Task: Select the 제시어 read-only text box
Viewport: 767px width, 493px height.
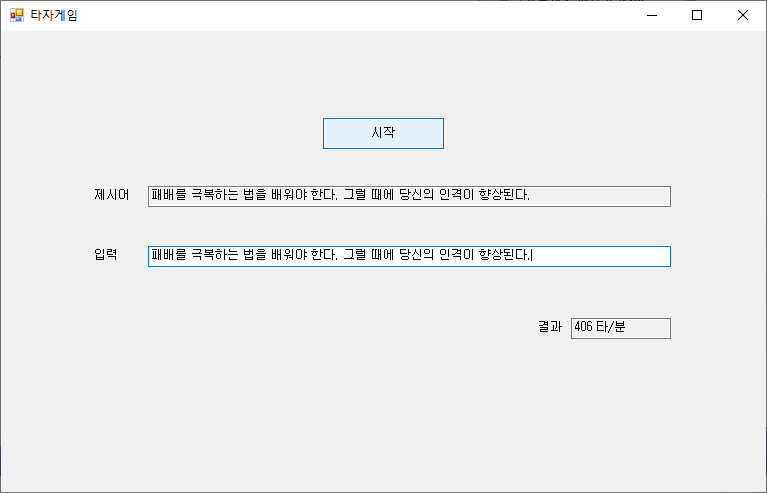Action: point(409,196)
